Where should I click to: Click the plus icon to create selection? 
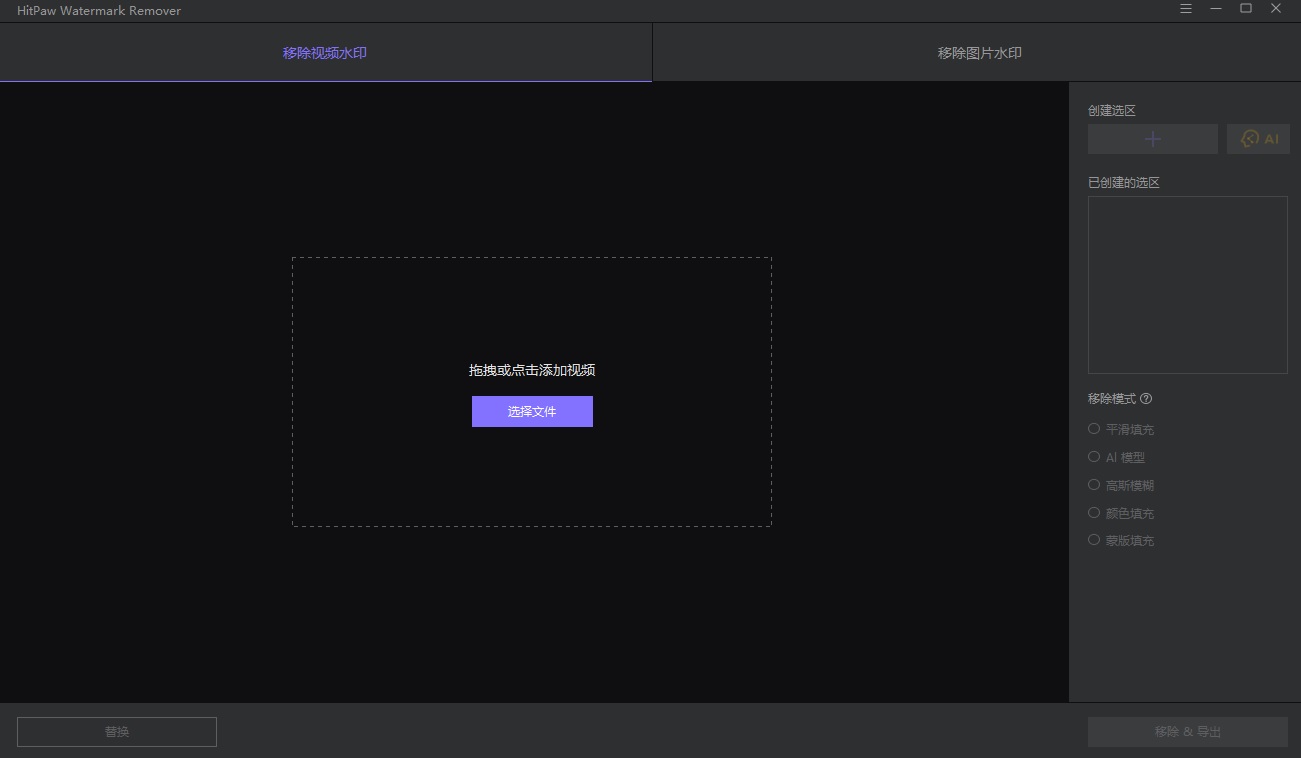[1153, 139]
